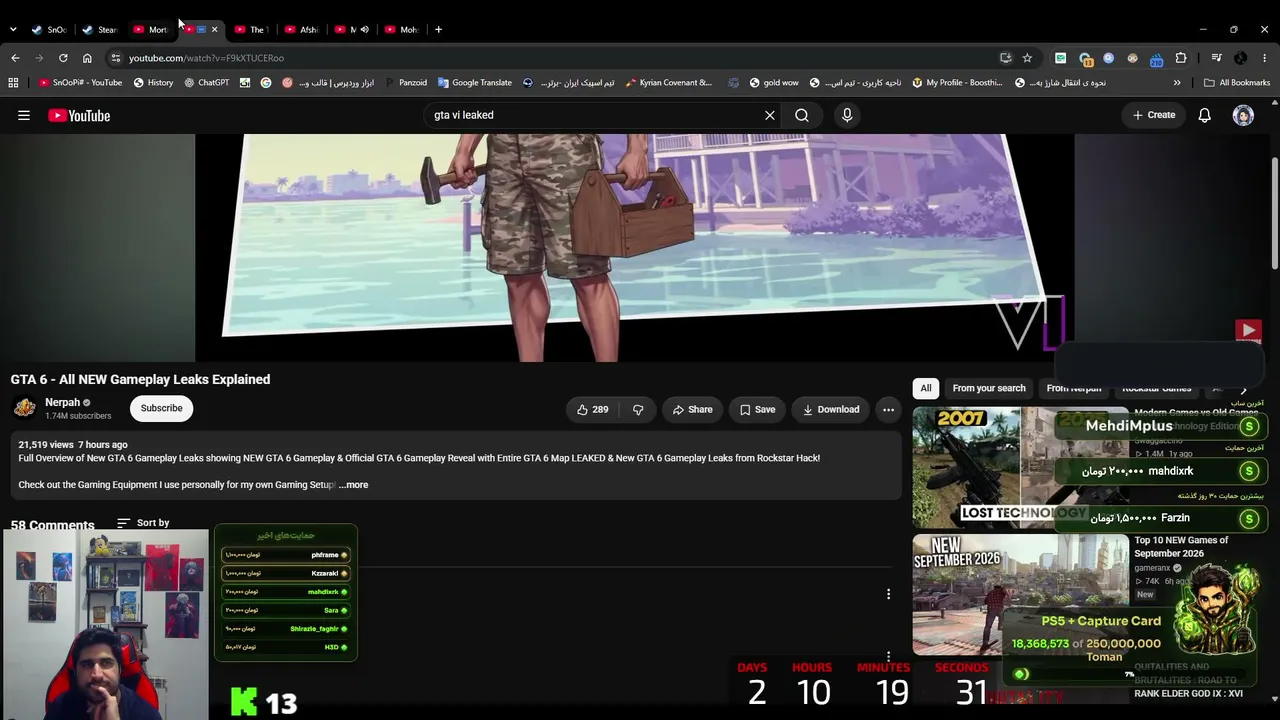Open the Nerpah channel avatar
The width and height of the screenshot is (1280, 720).
coord(24,408)
